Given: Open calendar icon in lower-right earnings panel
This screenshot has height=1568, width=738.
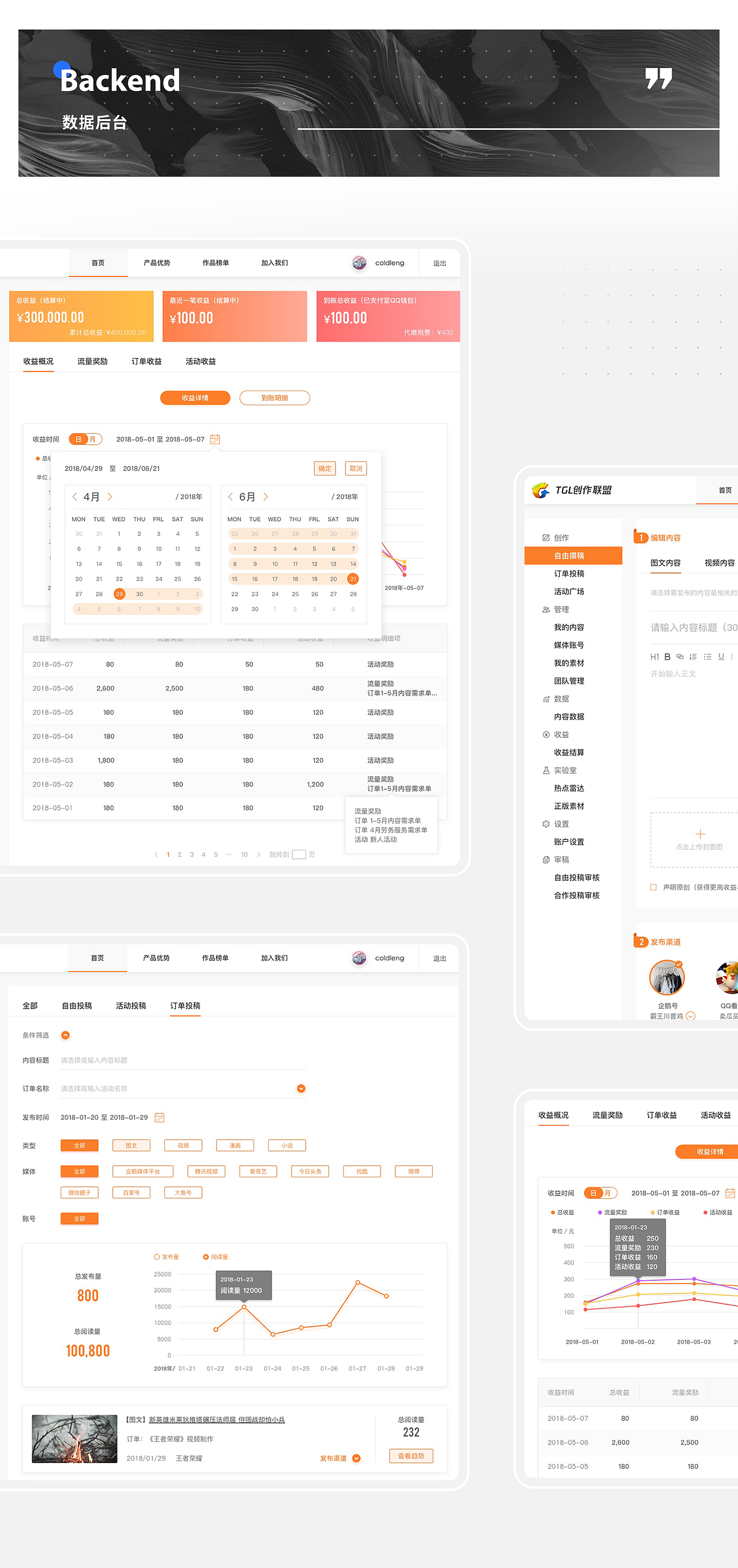Looking at the screenshot, I should pyautogui.click(x=730, y=1193).
